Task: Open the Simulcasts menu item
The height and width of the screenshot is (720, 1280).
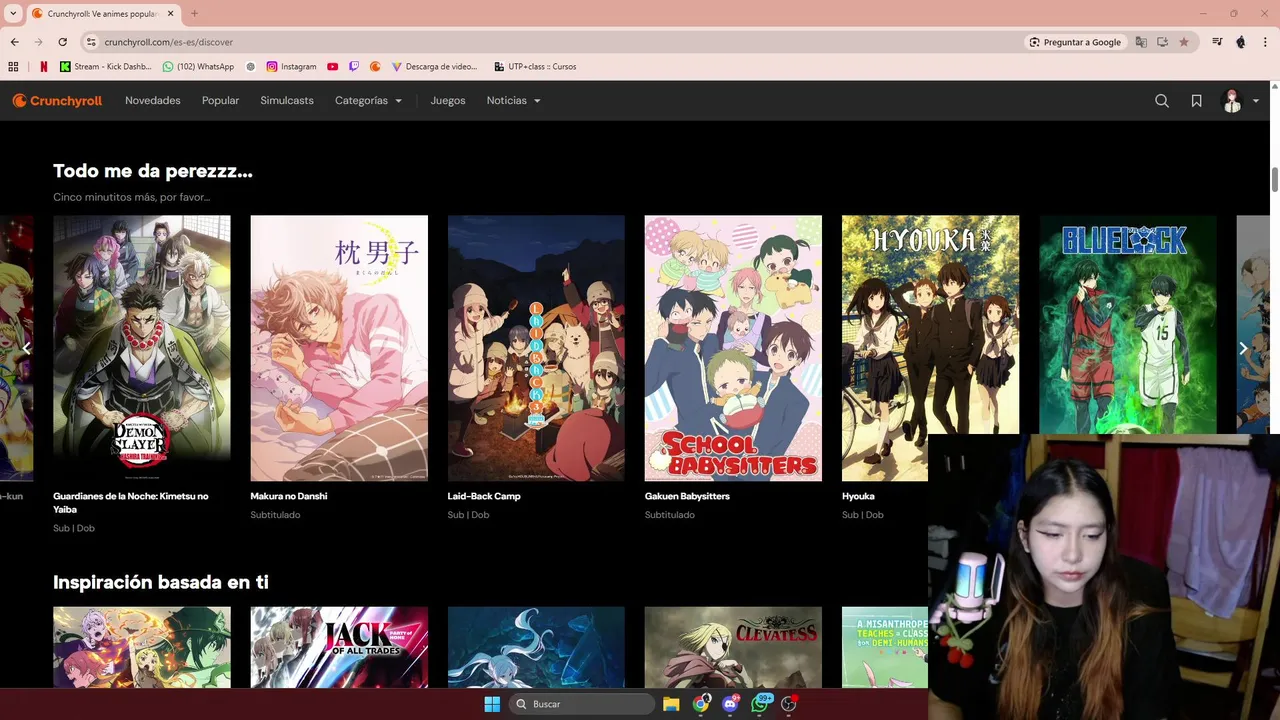Action: tap(287, 101)
